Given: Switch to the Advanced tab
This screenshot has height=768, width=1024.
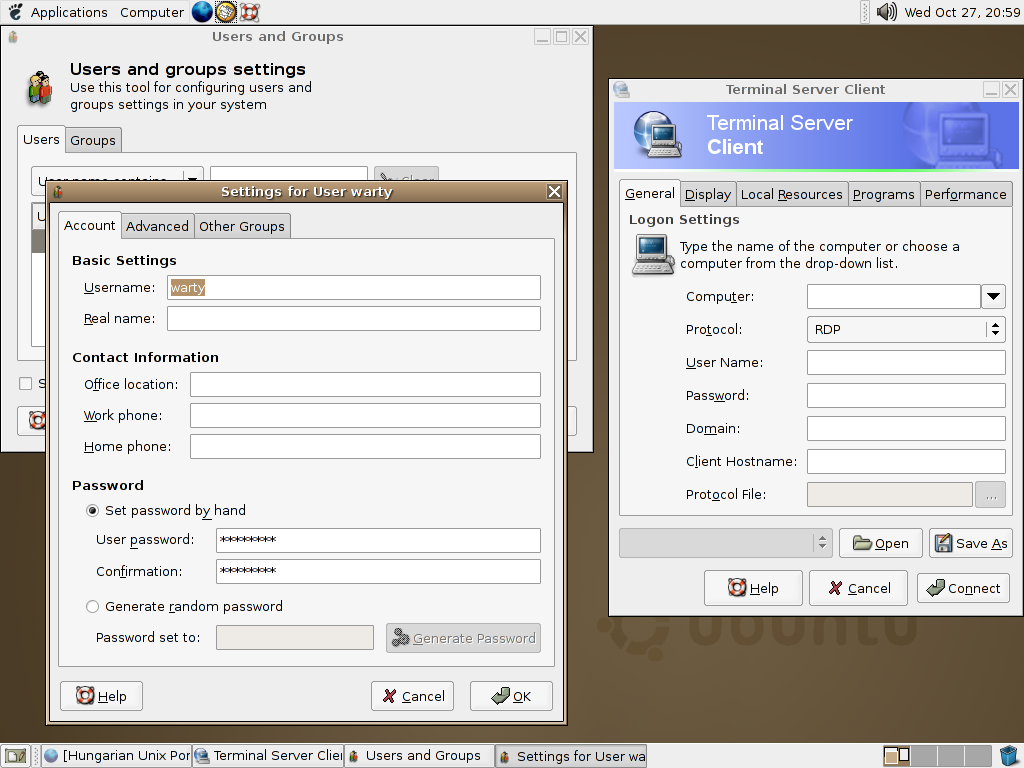Looking at the screenshot, I should [157, 226].
